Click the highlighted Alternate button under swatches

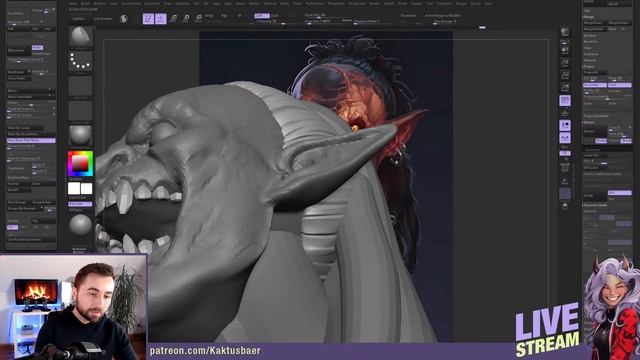tap(80, 204)
